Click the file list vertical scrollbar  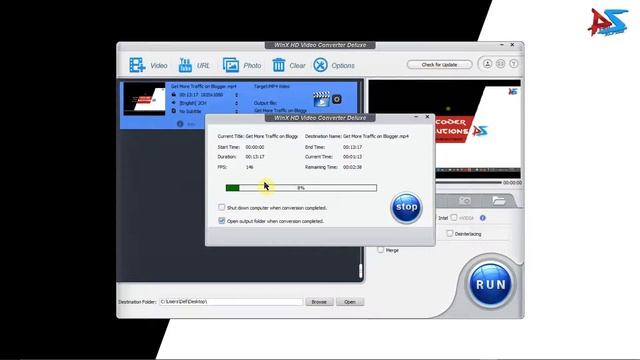360,271
